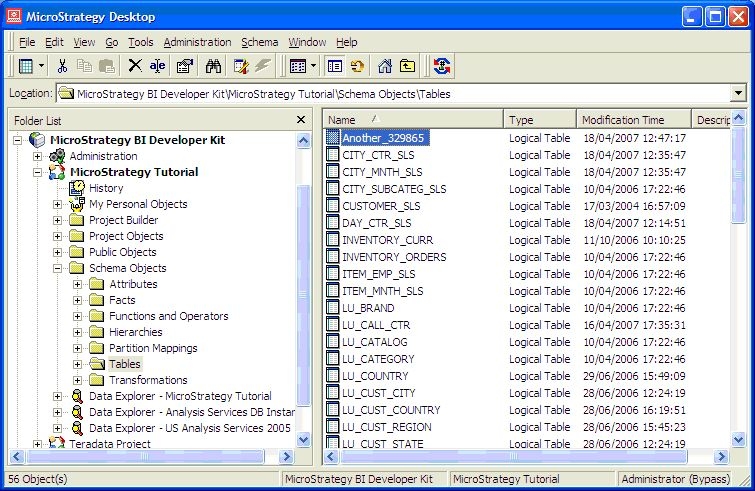Click the Update Schema toolbar icon
Image resolution: width=755 pixels, height=491 pixels.
click(442, 66)
